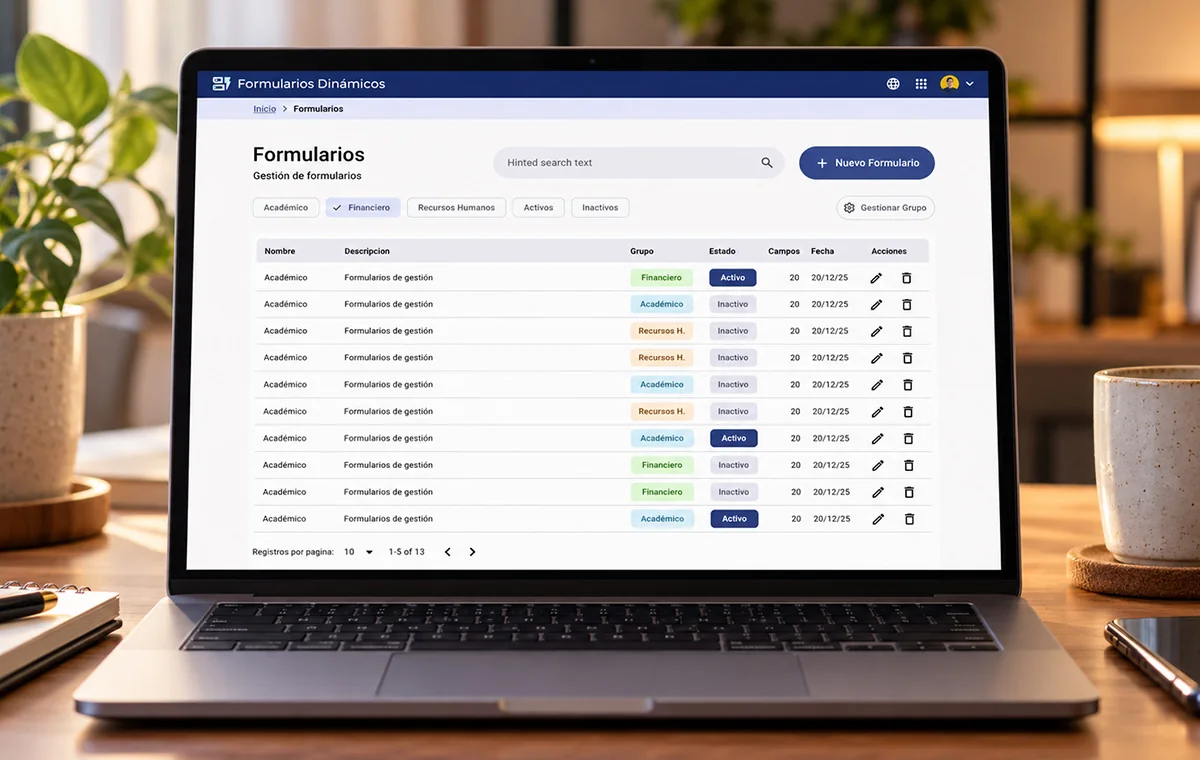Click the trash icon in the second table row
The height and width of the screenshot is (760, 1200).
[907, 304]
